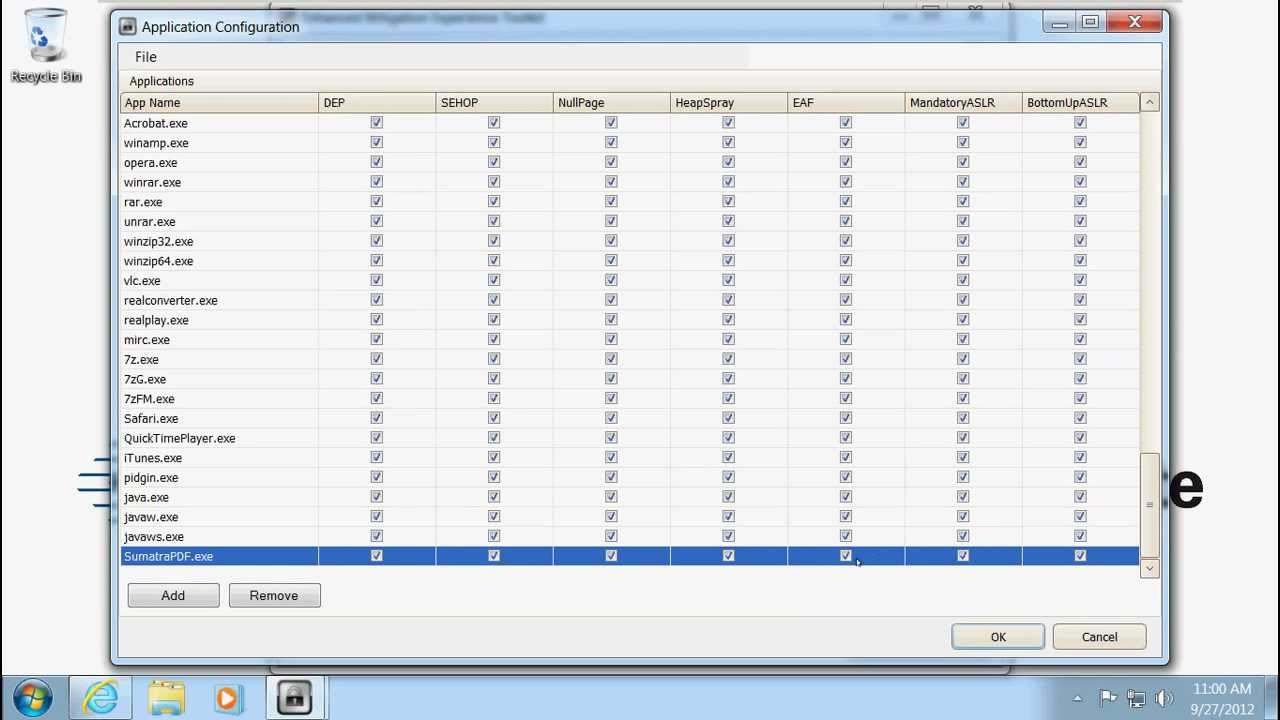Screen dimensions: 1280x720
Task: Select the javaws.exe row
Action: pyautogui.click(x=630, y=537)
